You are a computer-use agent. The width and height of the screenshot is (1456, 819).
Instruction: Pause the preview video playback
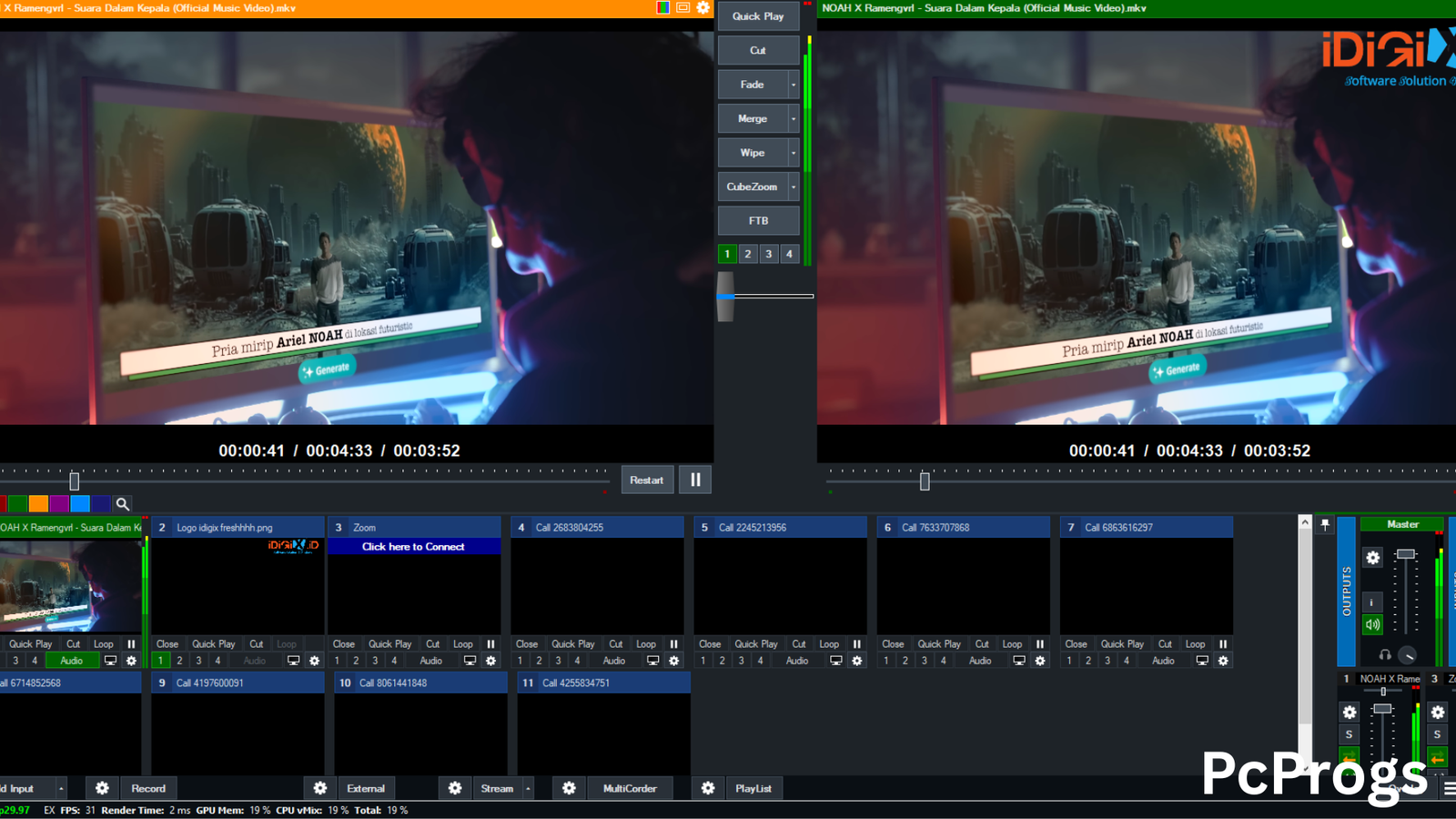pyautogui.click(x=695, y=480)
